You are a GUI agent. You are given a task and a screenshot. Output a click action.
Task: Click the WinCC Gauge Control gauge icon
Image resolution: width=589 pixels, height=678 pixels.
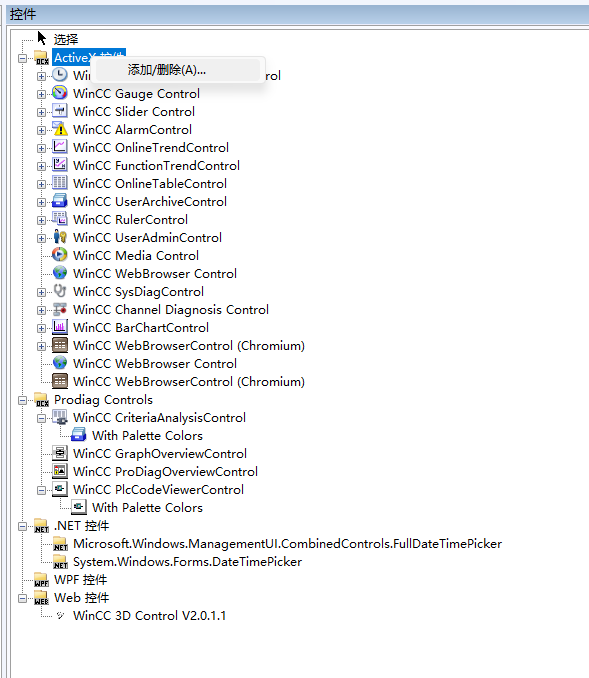coord(60,93)
